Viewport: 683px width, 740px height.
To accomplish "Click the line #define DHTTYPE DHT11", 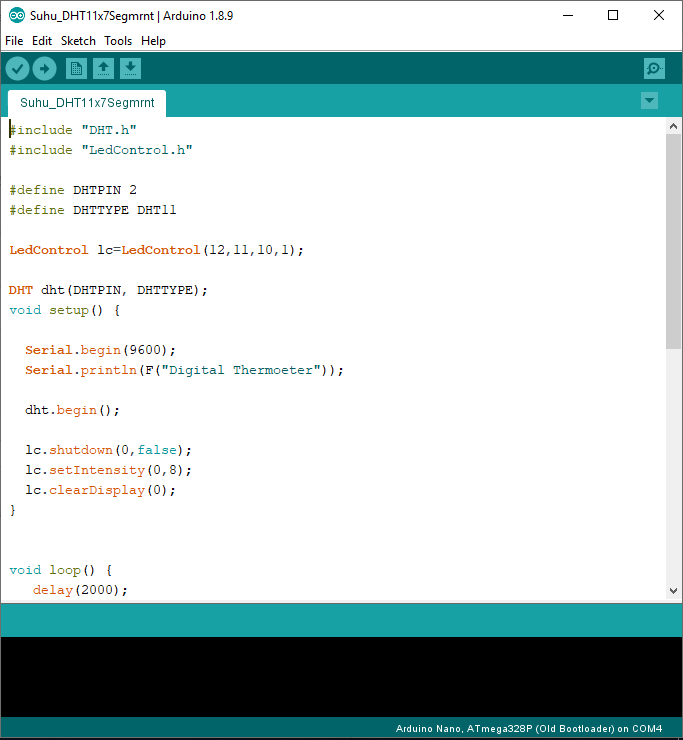I will [x=93, y=210].
